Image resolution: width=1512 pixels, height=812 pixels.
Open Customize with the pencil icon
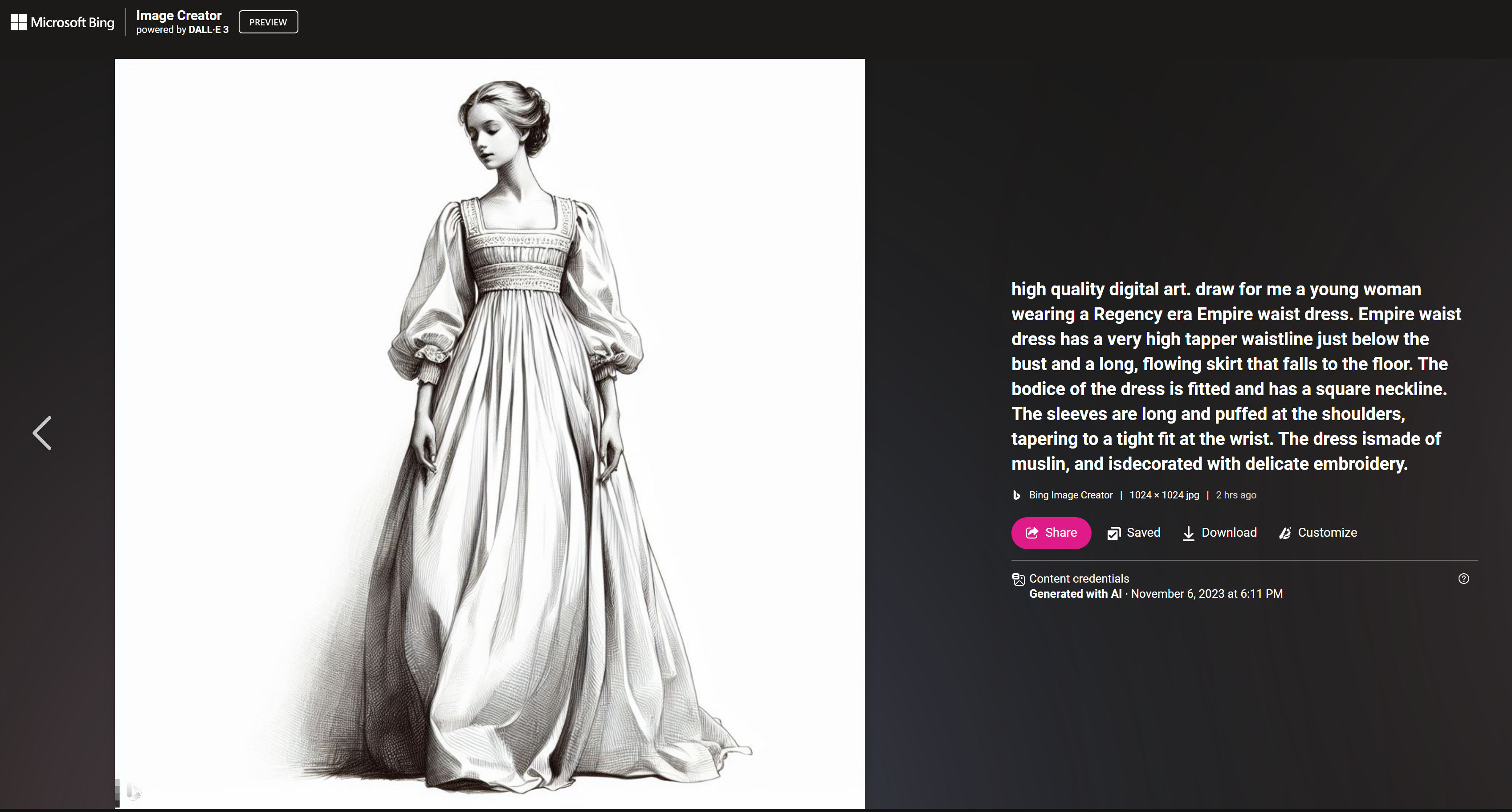1285,533
